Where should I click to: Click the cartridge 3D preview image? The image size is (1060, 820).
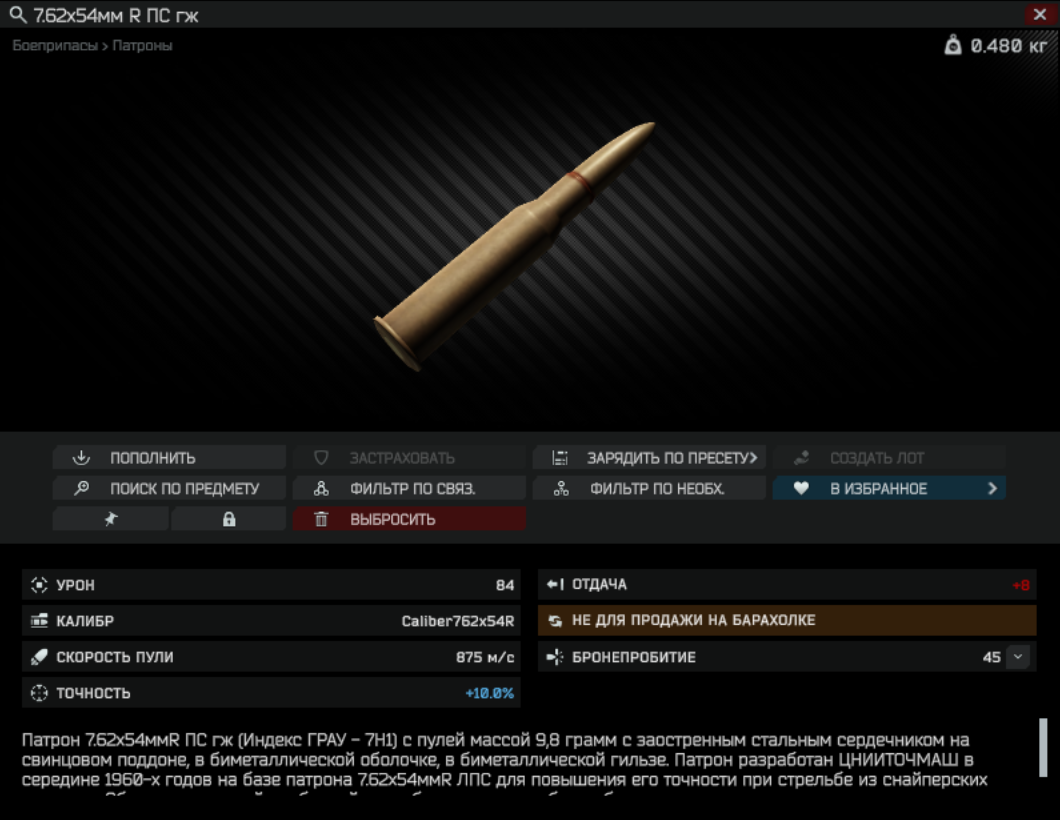point(515,245)
